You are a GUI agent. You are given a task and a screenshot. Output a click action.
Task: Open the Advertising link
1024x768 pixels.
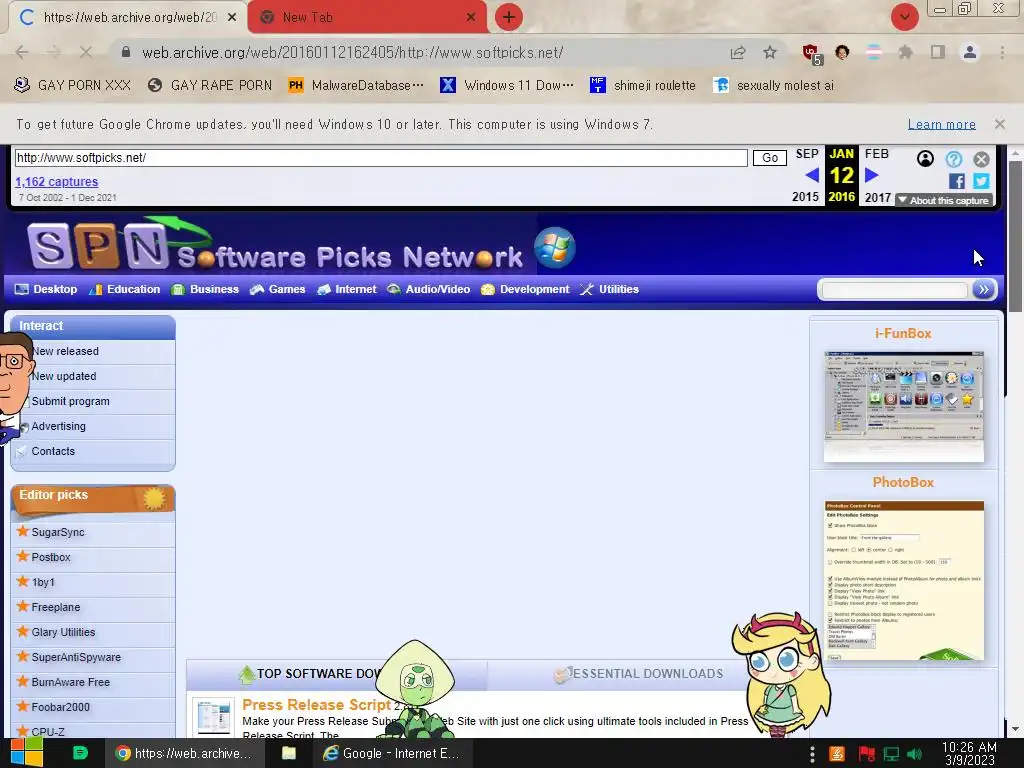tap(59, 426)
